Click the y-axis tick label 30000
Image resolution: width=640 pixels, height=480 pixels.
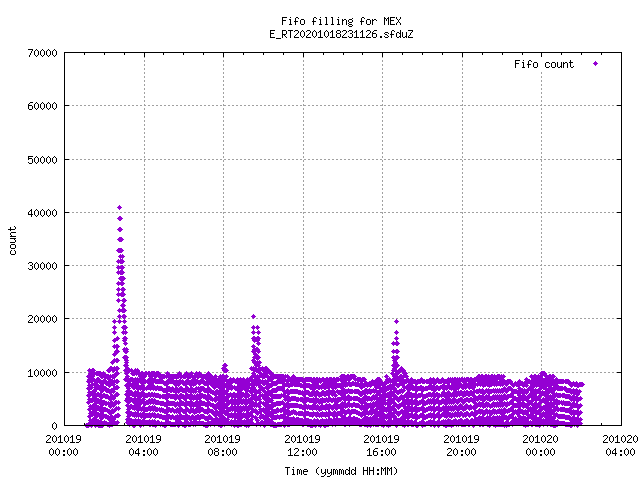[42, 266]
